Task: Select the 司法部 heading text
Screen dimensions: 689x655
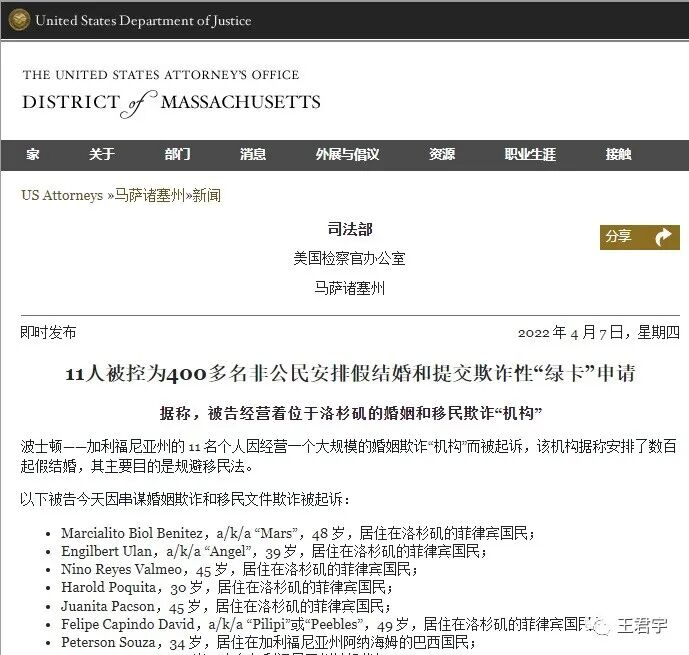Action: coord(350,229)
